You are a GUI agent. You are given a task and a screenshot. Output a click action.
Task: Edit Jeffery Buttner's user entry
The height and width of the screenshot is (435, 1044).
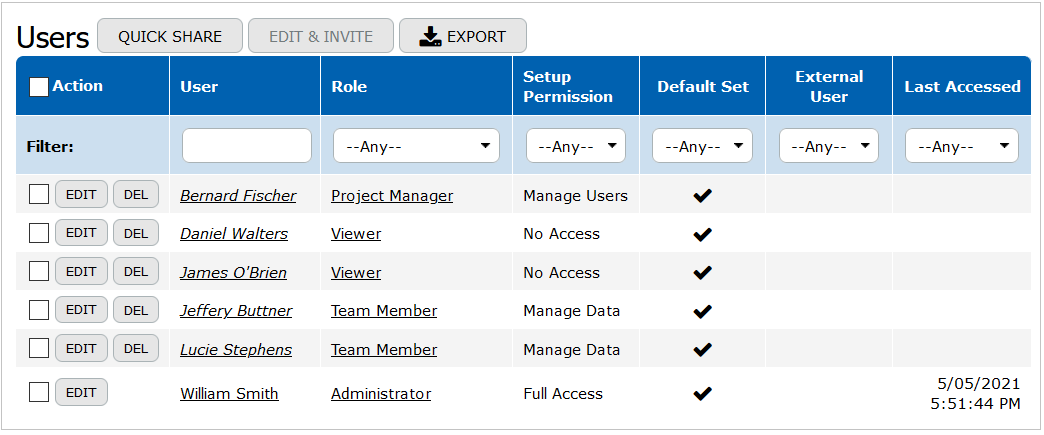[81, 310]
